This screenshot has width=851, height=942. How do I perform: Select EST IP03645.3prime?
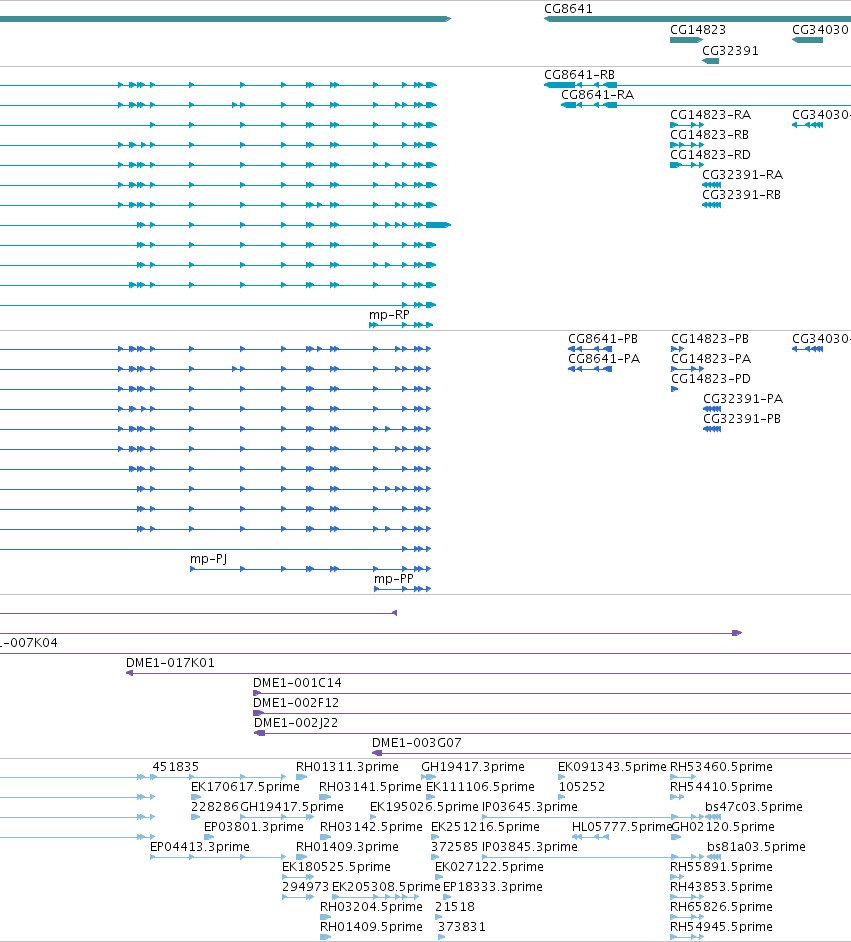tap(530, 807)
